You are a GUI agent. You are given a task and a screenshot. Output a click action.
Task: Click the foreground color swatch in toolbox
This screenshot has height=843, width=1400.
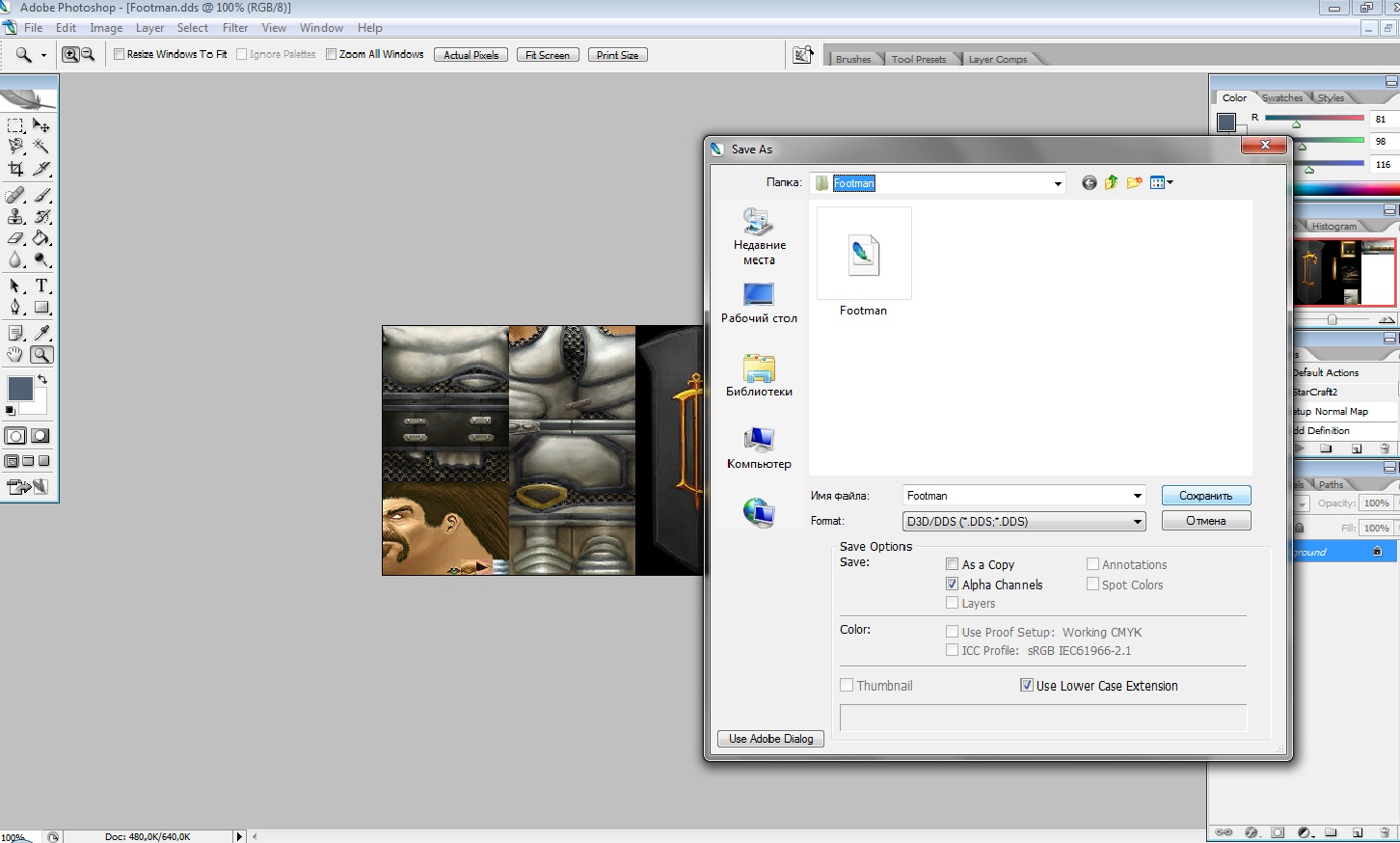pyautogui.click(x=19, y=389)
